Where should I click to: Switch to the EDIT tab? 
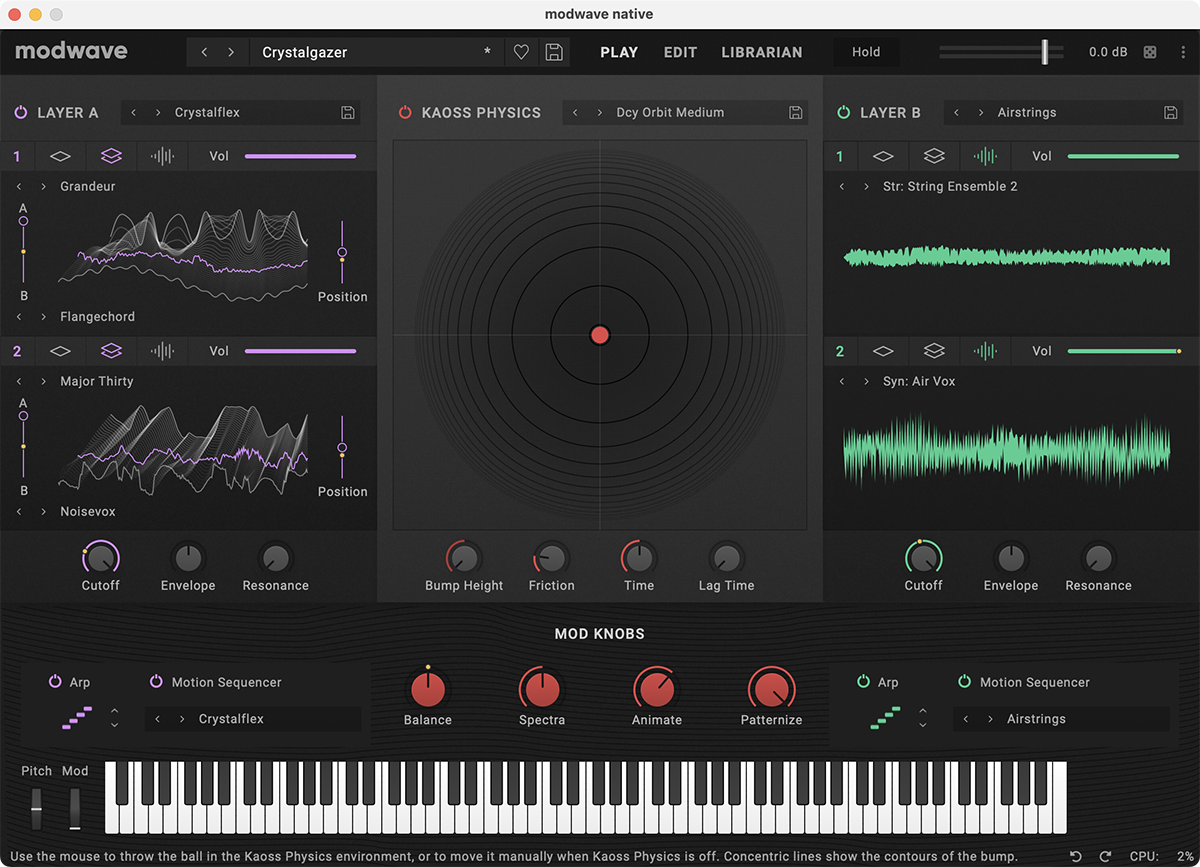pyautogui.click(x=680, y=52)
